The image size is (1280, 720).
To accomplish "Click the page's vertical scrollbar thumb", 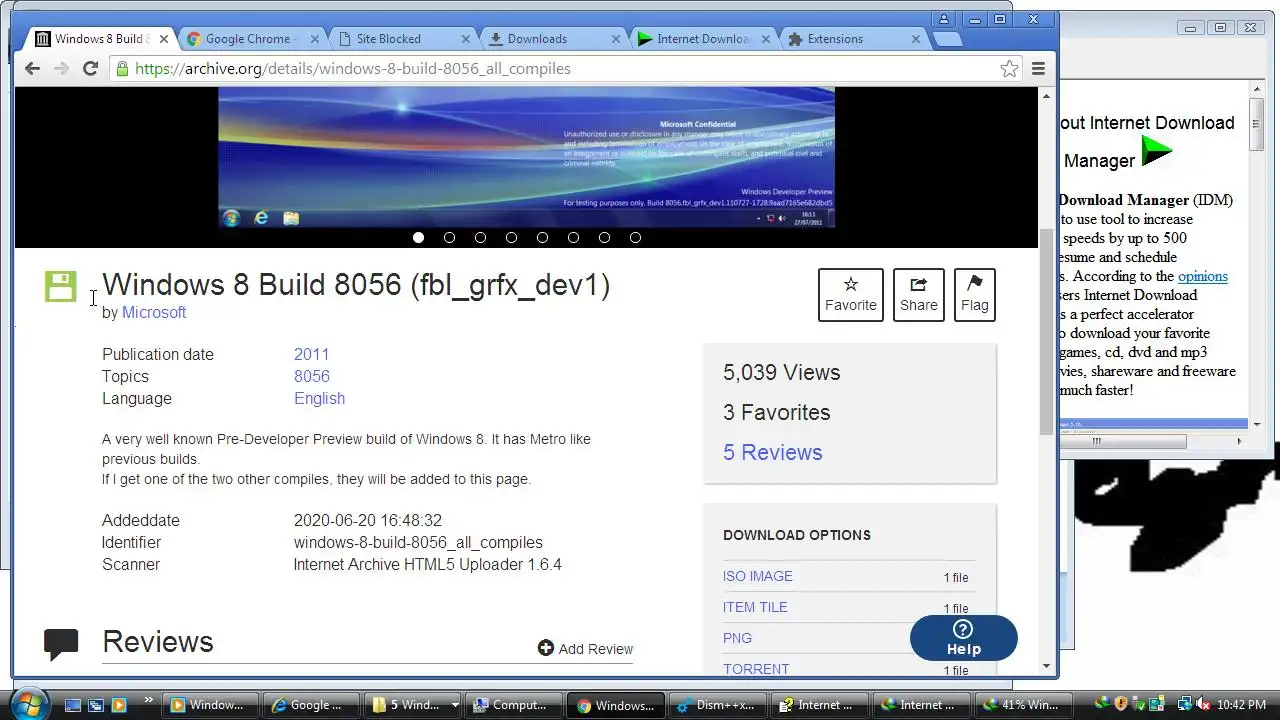I will coord(1047,330).
